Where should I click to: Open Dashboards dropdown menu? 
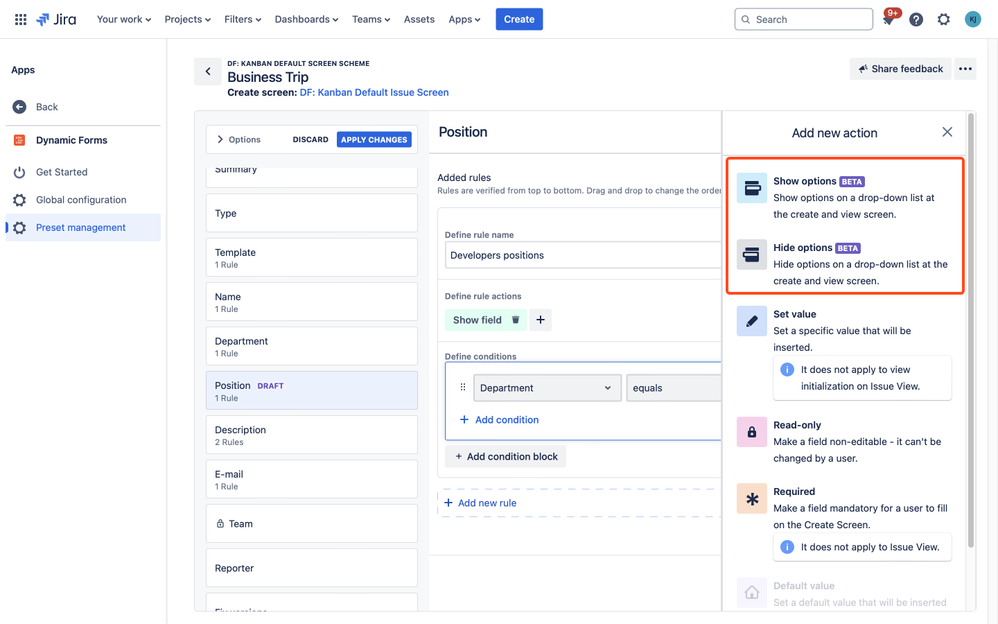(306, 19)
